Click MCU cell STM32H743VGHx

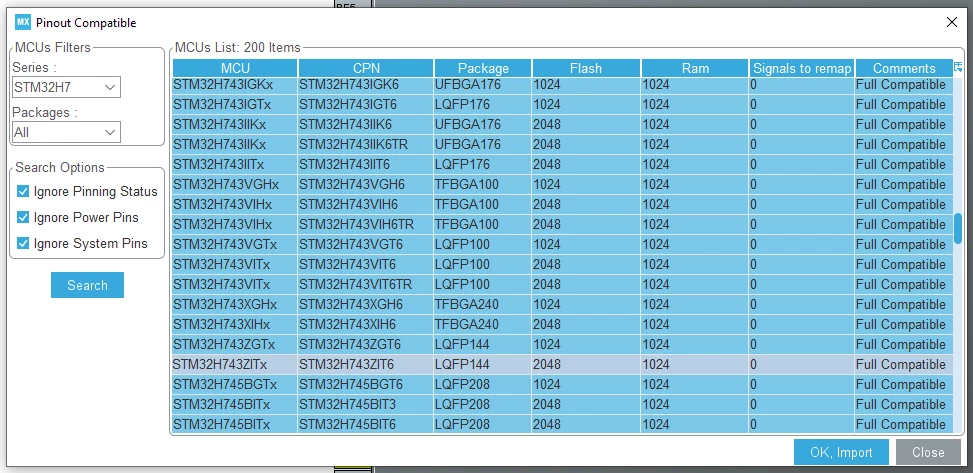pyautogui.click(x=235, y=184)
